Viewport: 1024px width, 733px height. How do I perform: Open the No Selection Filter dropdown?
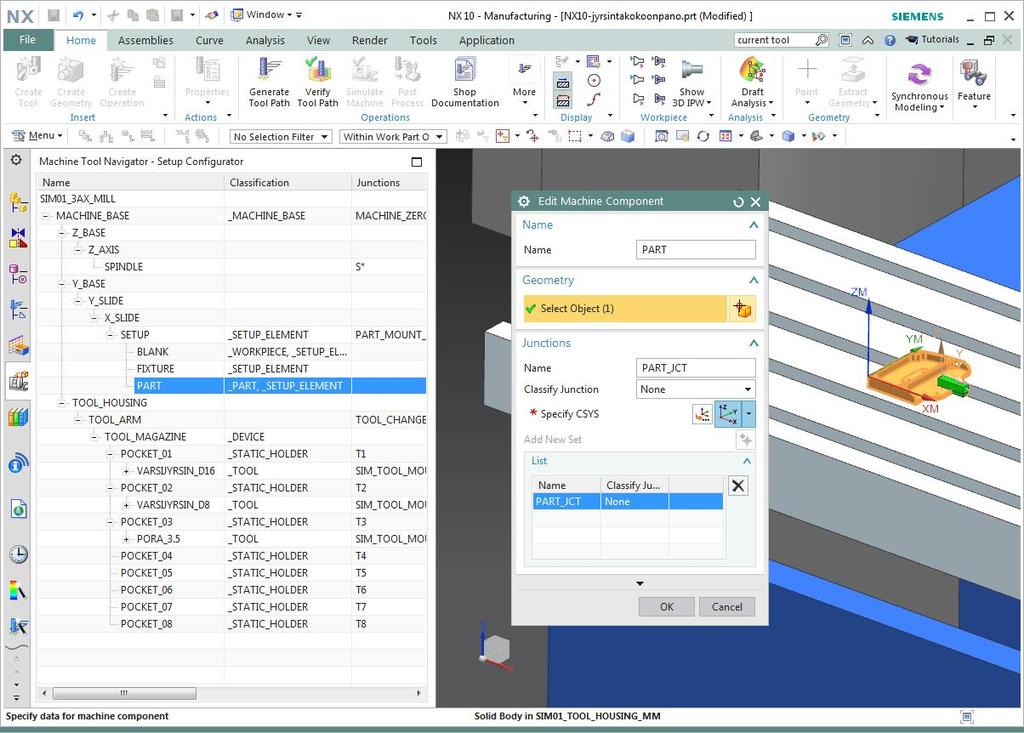coord(281,137)
